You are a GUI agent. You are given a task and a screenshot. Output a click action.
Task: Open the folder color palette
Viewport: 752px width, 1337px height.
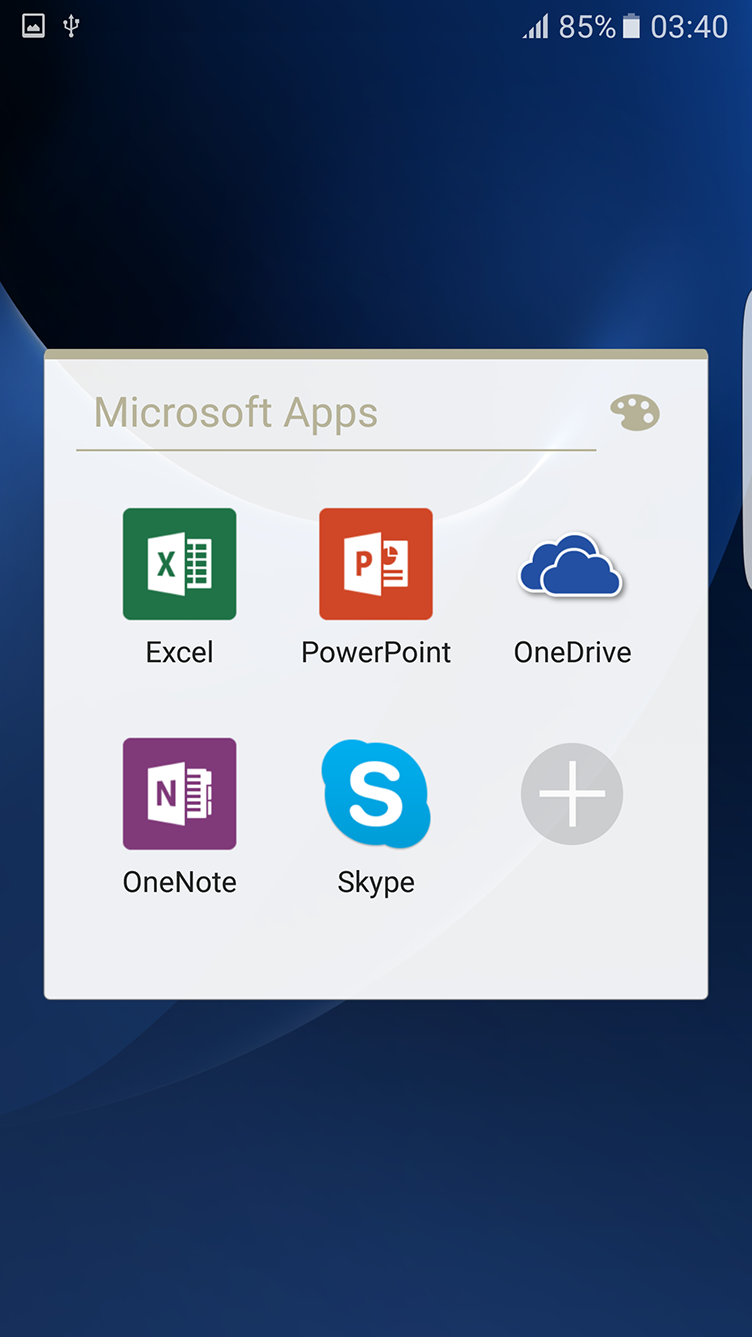tap(635, 412)
